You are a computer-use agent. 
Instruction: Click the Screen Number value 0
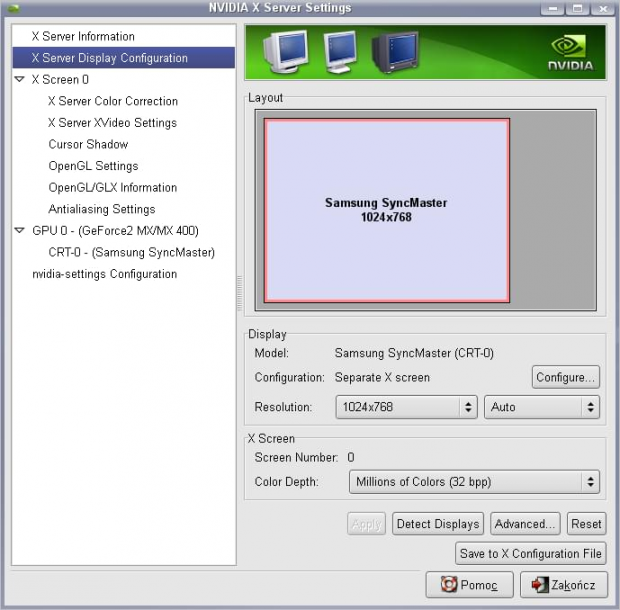pyautogui.click(x=351, y=457)
